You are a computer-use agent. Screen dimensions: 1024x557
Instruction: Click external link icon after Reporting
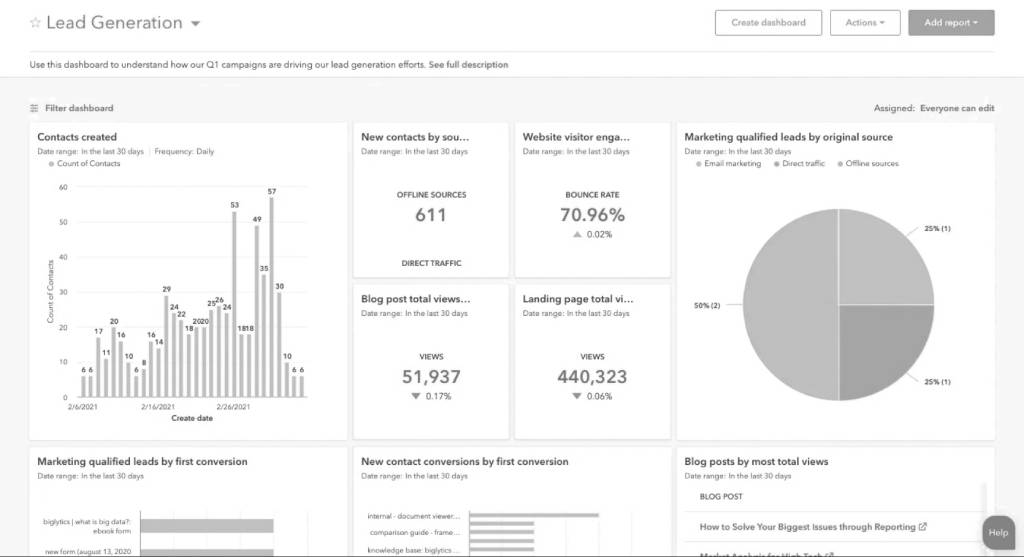tap(923, 526)
